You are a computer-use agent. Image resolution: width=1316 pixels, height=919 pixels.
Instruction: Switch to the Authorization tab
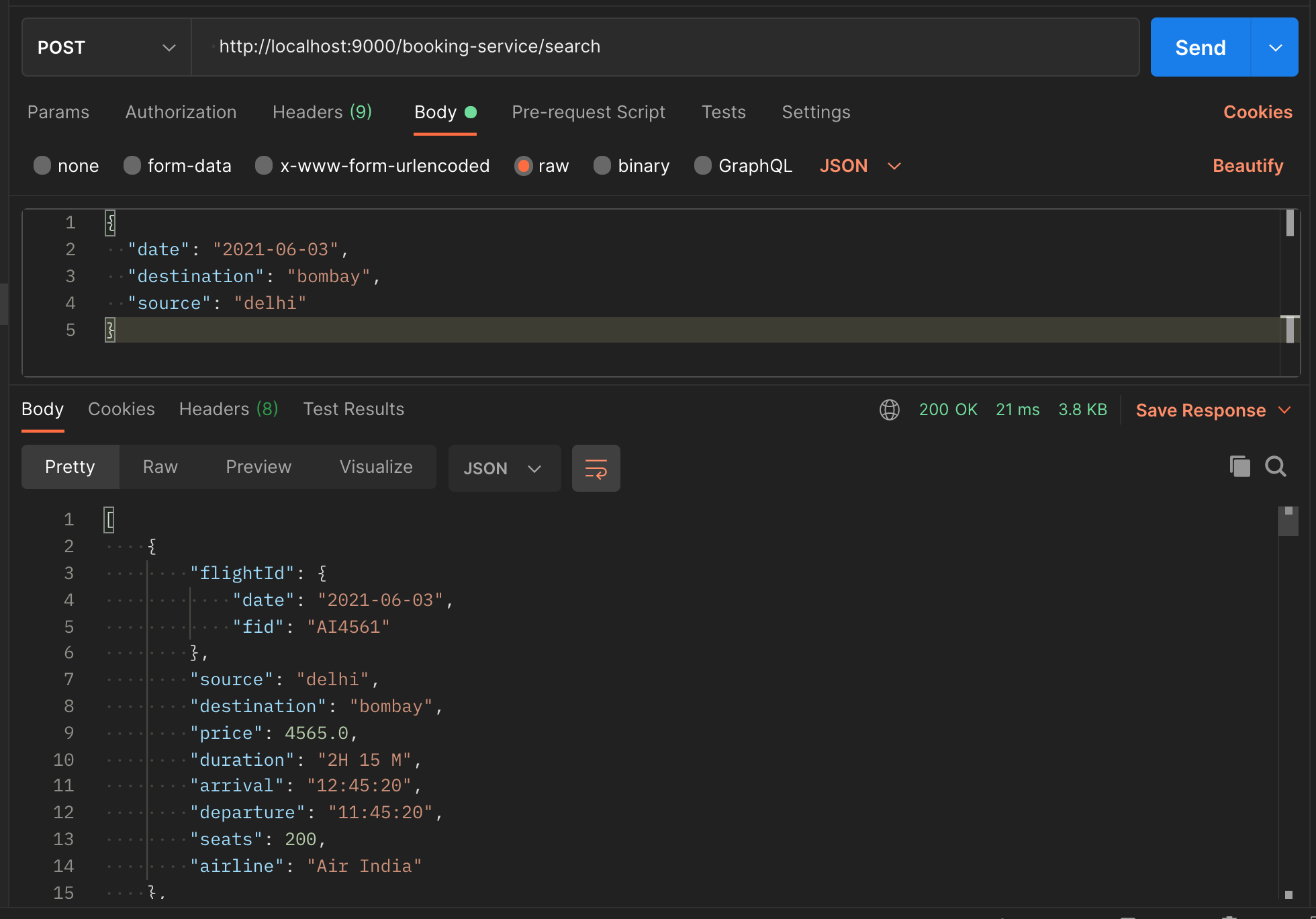181,112
